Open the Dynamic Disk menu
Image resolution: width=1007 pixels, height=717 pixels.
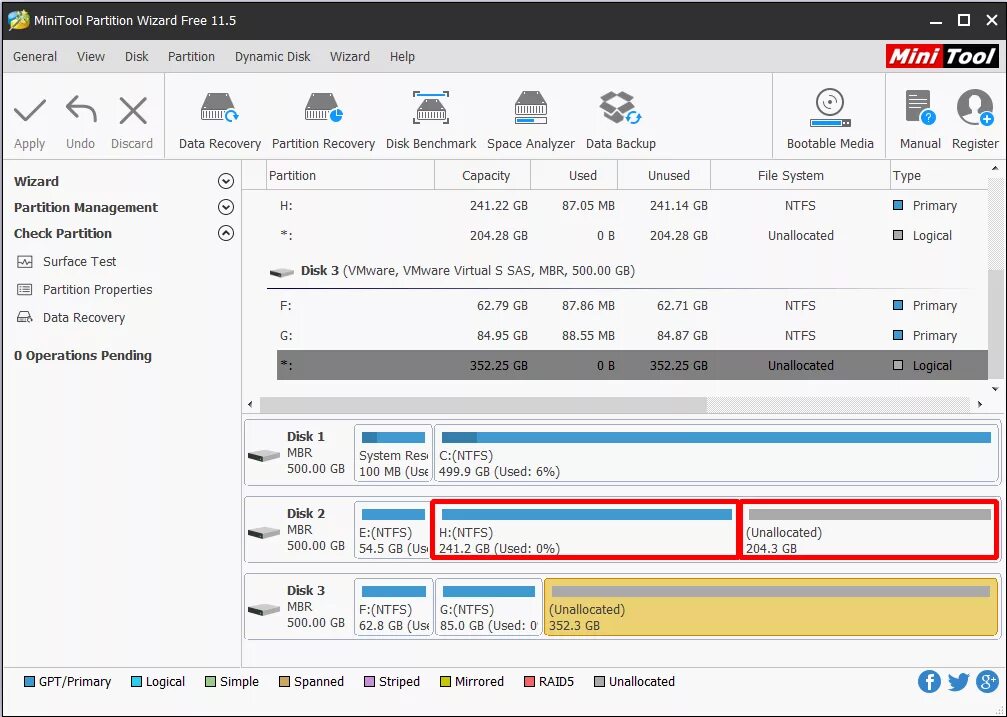coord(272,57)
